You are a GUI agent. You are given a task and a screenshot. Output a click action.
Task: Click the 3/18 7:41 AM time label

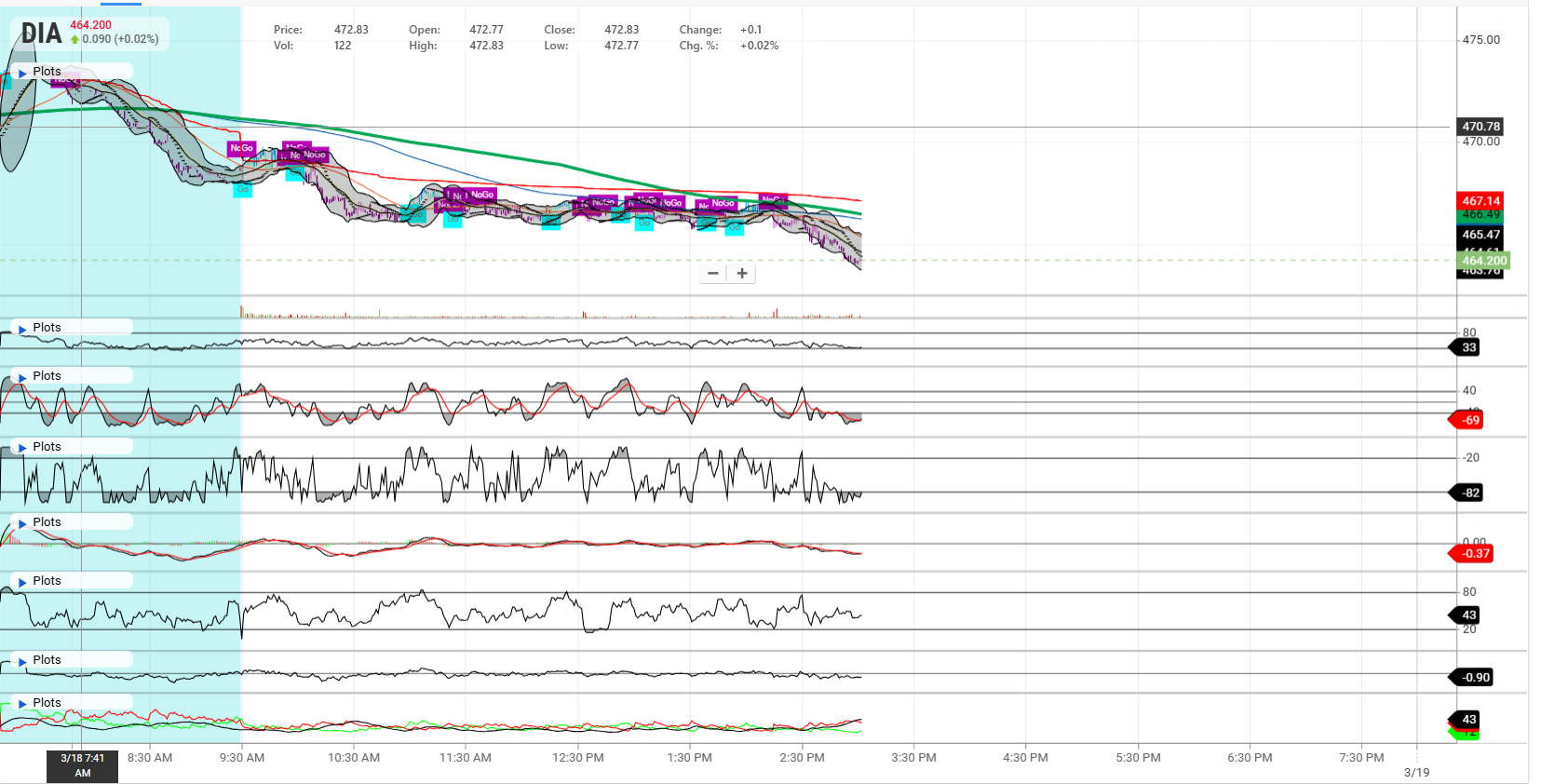(83, 765)
